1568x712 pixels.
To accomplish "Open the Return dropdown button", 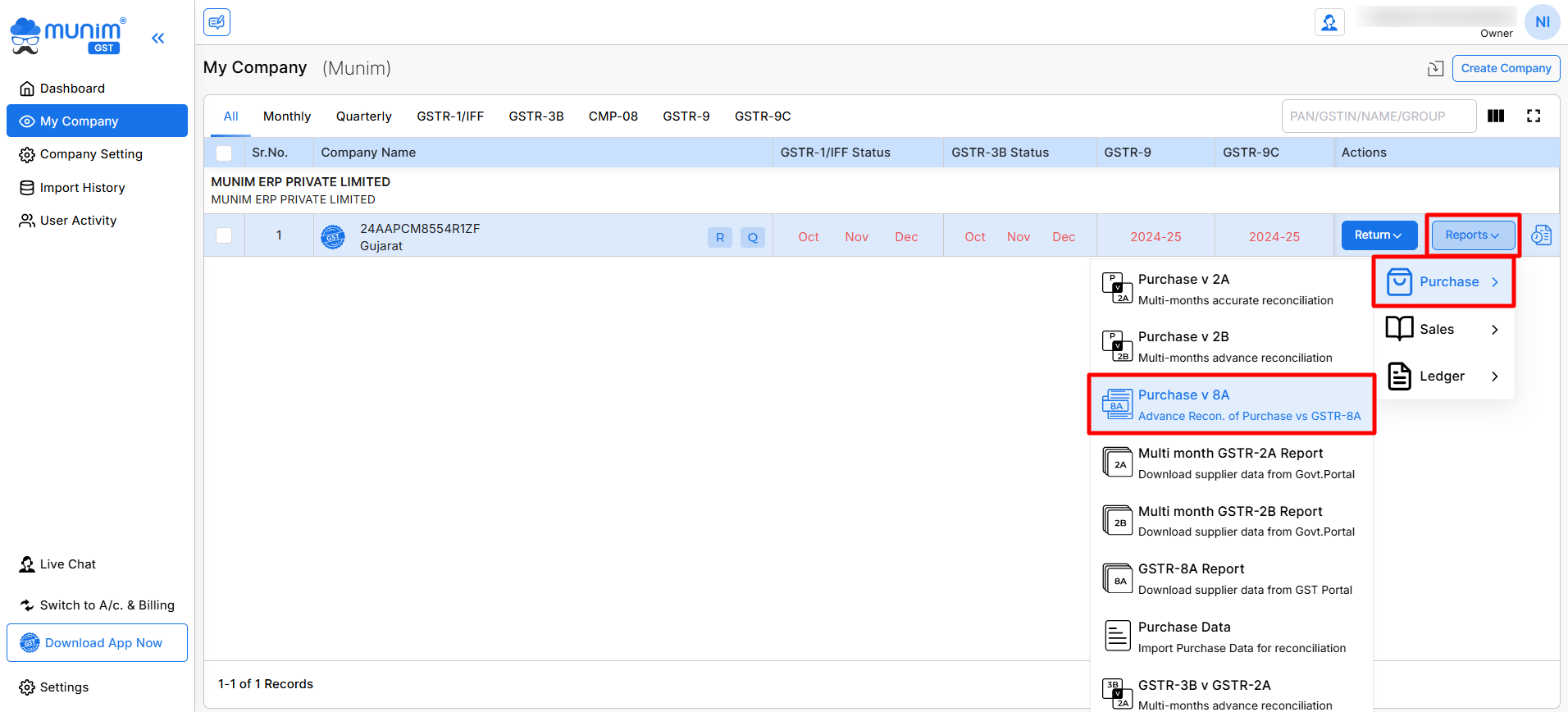I will (1379, 235).
